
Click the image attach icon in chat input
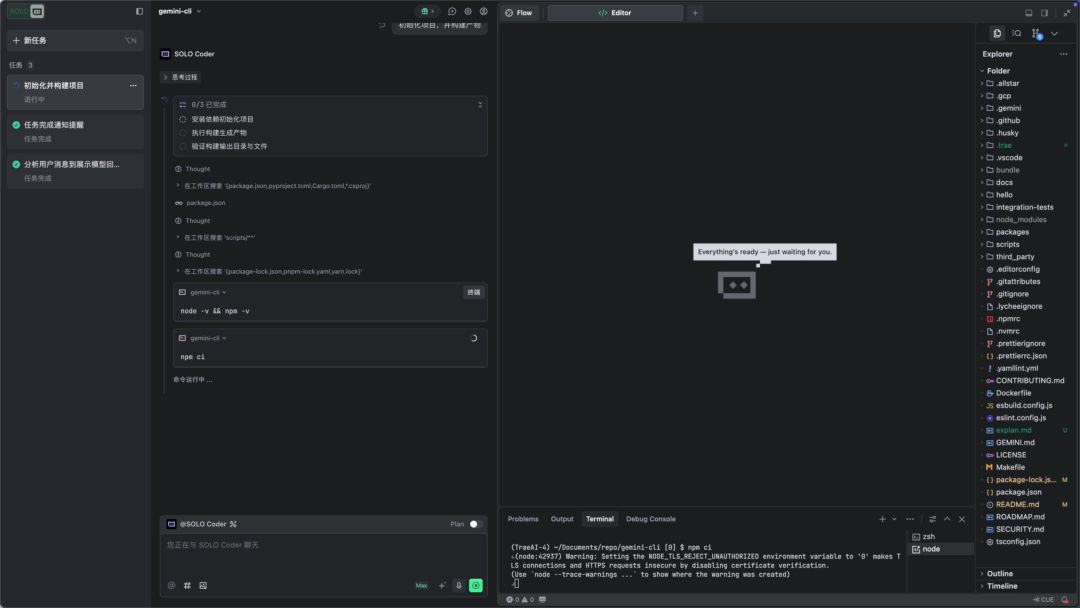click(203, 585)
